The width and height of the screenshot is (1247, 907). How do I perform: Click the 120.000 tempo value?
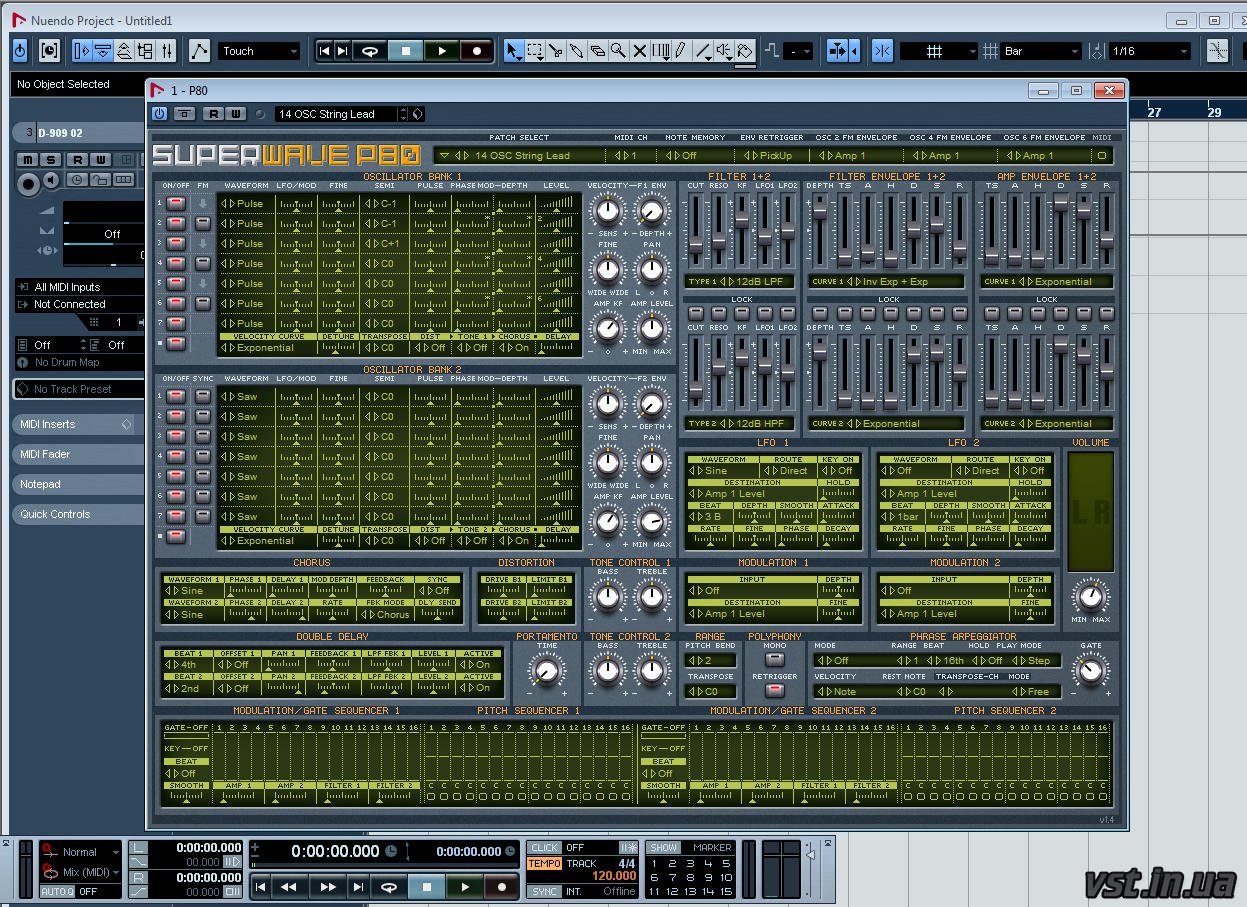coord(614,876)
